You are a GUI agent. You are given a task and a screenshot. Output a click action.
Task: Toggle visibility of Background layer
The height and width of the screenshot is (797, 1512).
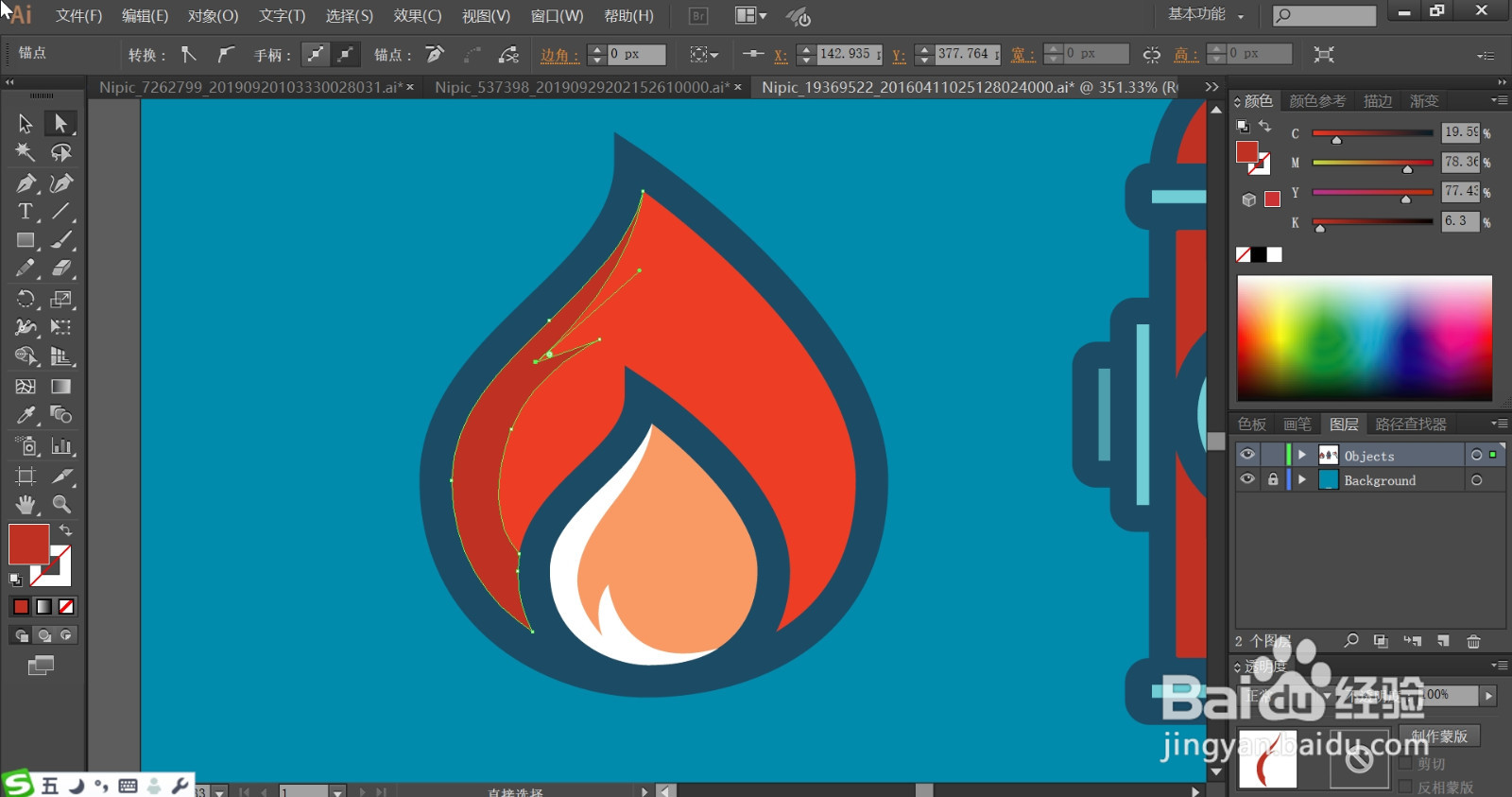pos(1247,479)
